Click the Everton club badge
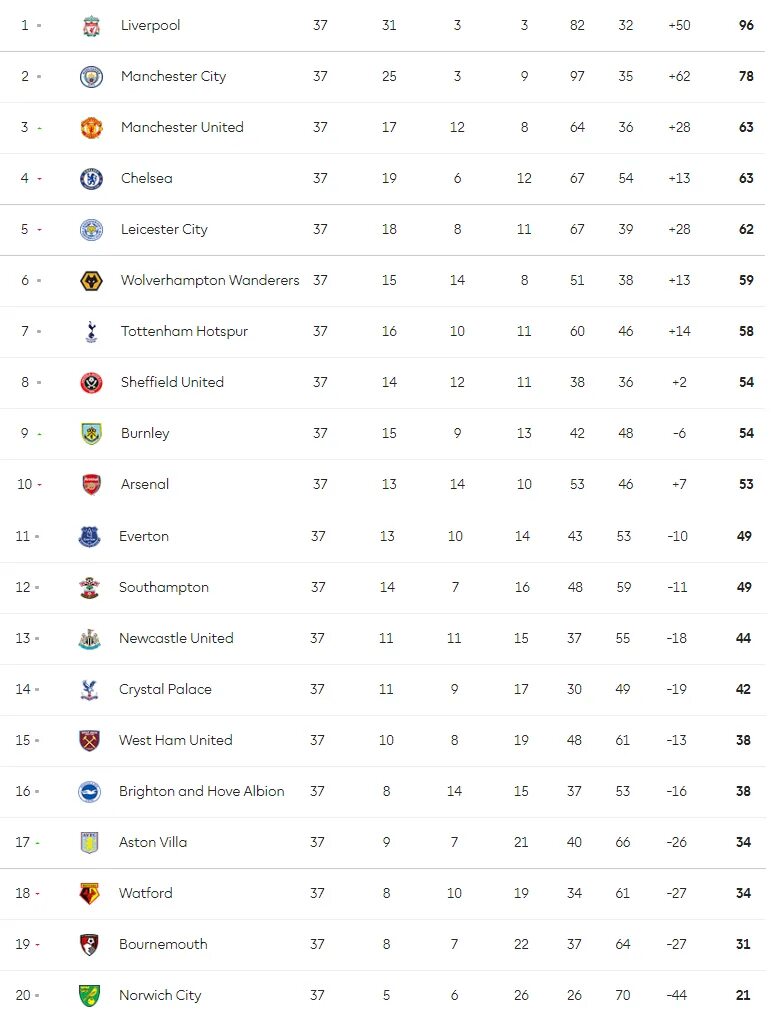This screenshot has height=1026, width=782. [x=90, y=537]
